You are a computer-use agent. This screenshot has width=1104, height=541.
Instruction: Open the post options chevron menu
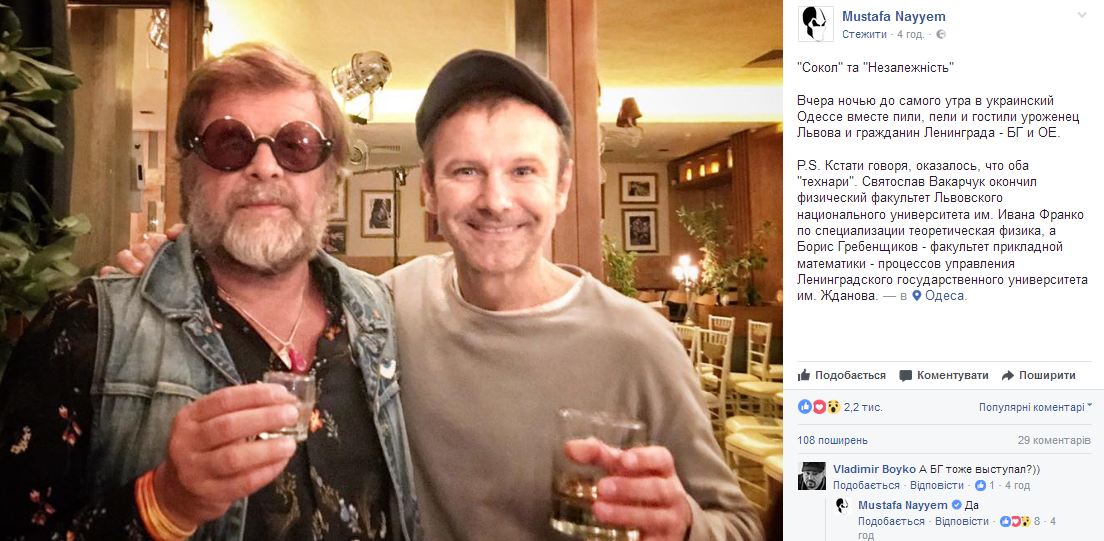(1082, 16)
